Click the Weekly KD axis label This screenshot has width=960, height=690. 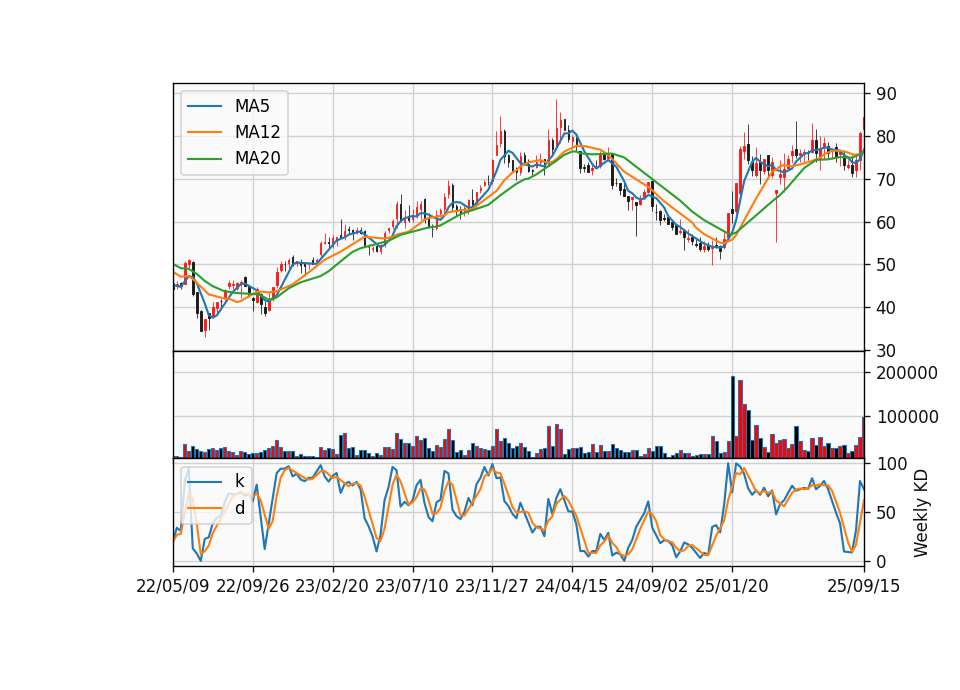pyautogui.click(x=921, y=513)
